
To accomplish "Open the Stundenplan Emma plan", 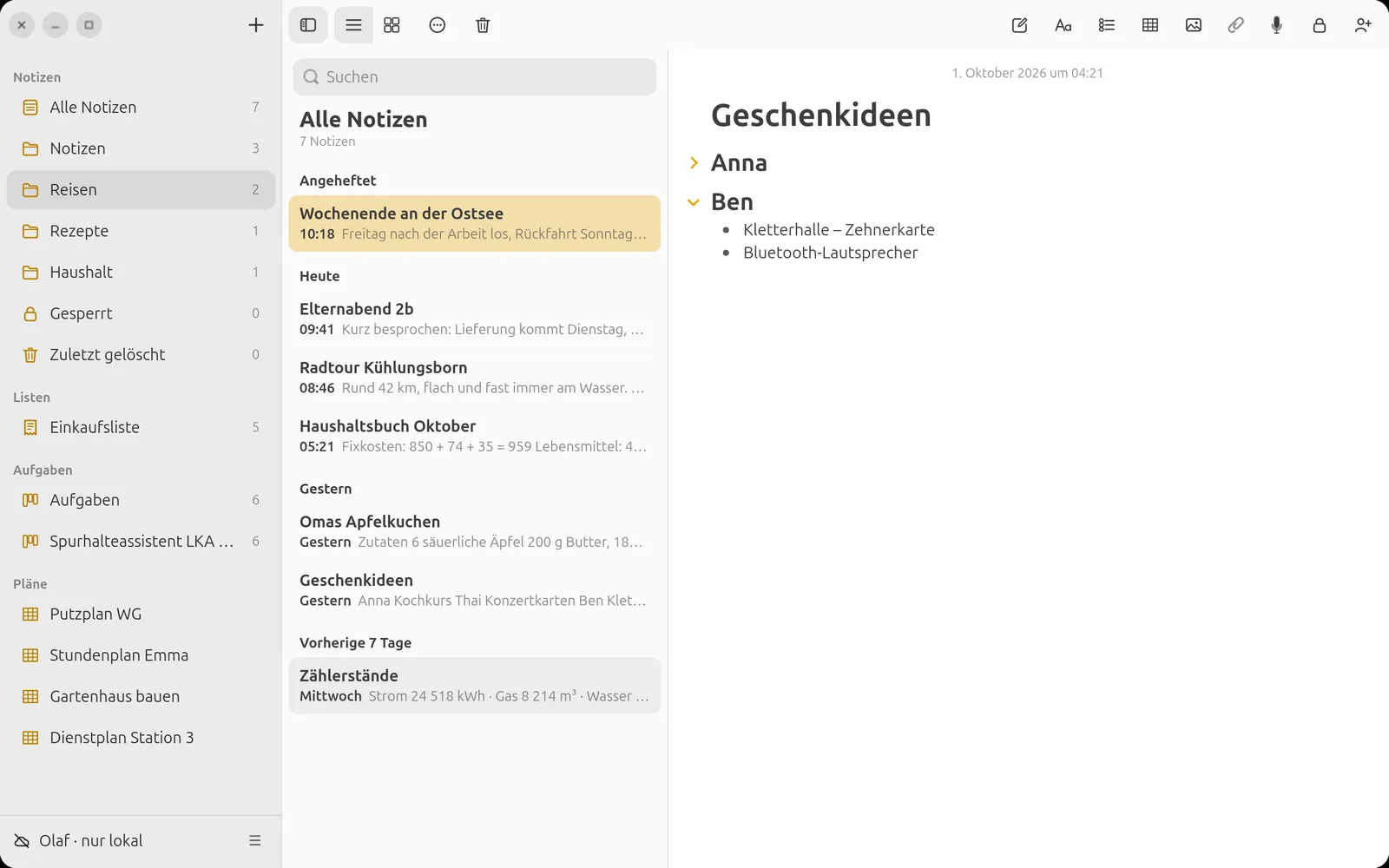I will click(x=141, y=655).
